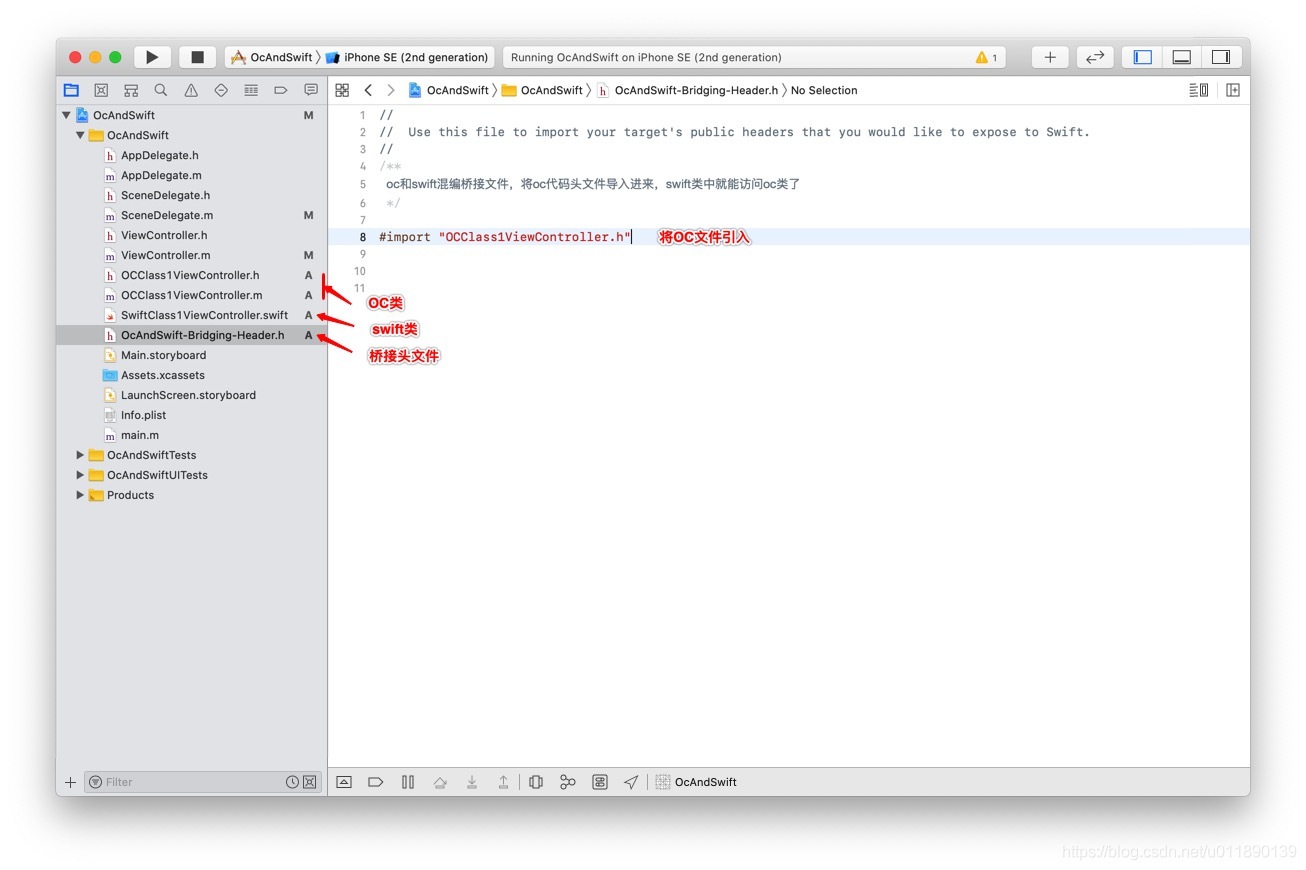This screenshot has height=870, width=1306.
Task: Open the Library with the plus button
Action: 1050,57
